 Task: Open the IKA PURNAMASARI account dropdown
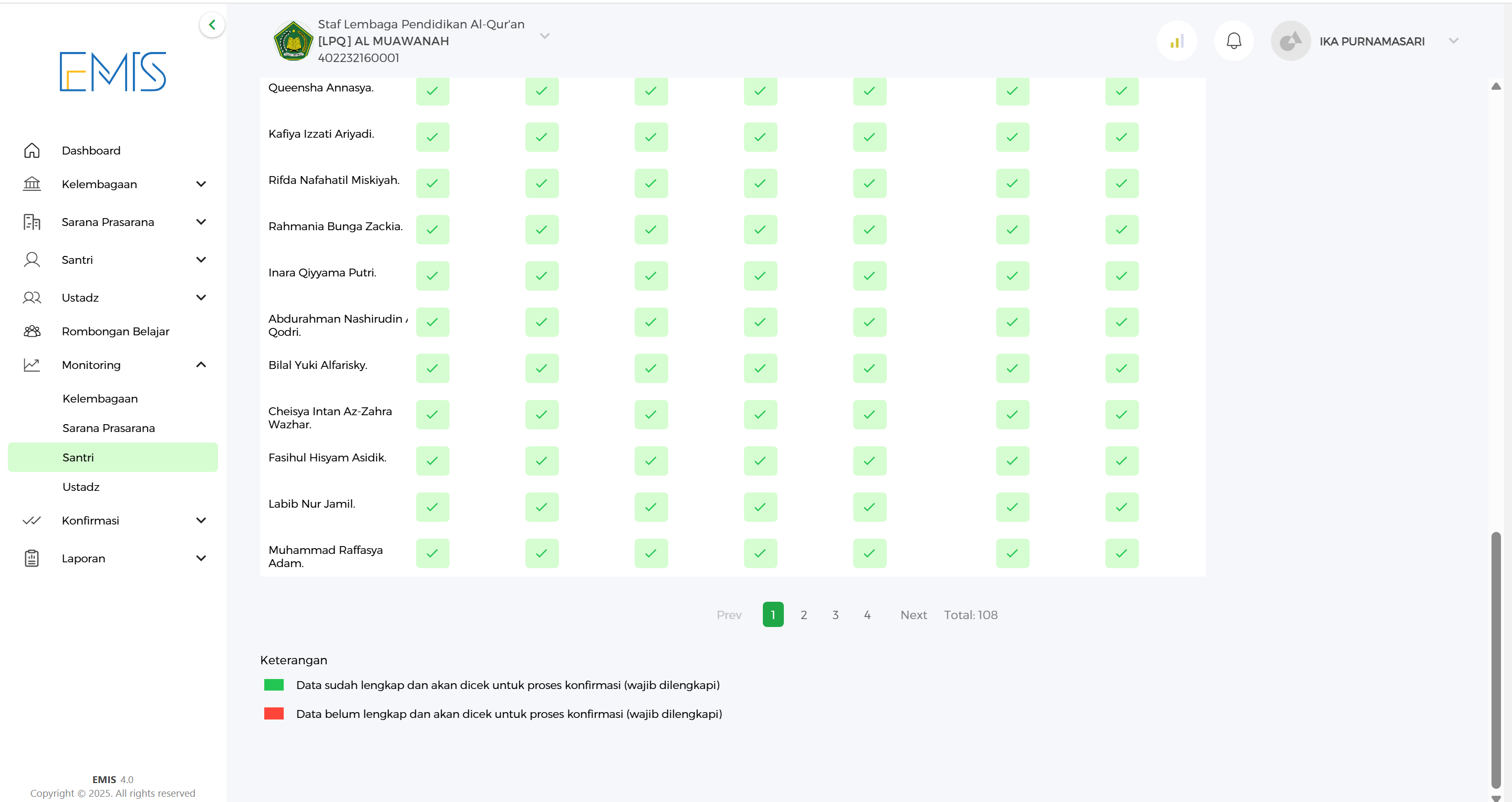1453,40
